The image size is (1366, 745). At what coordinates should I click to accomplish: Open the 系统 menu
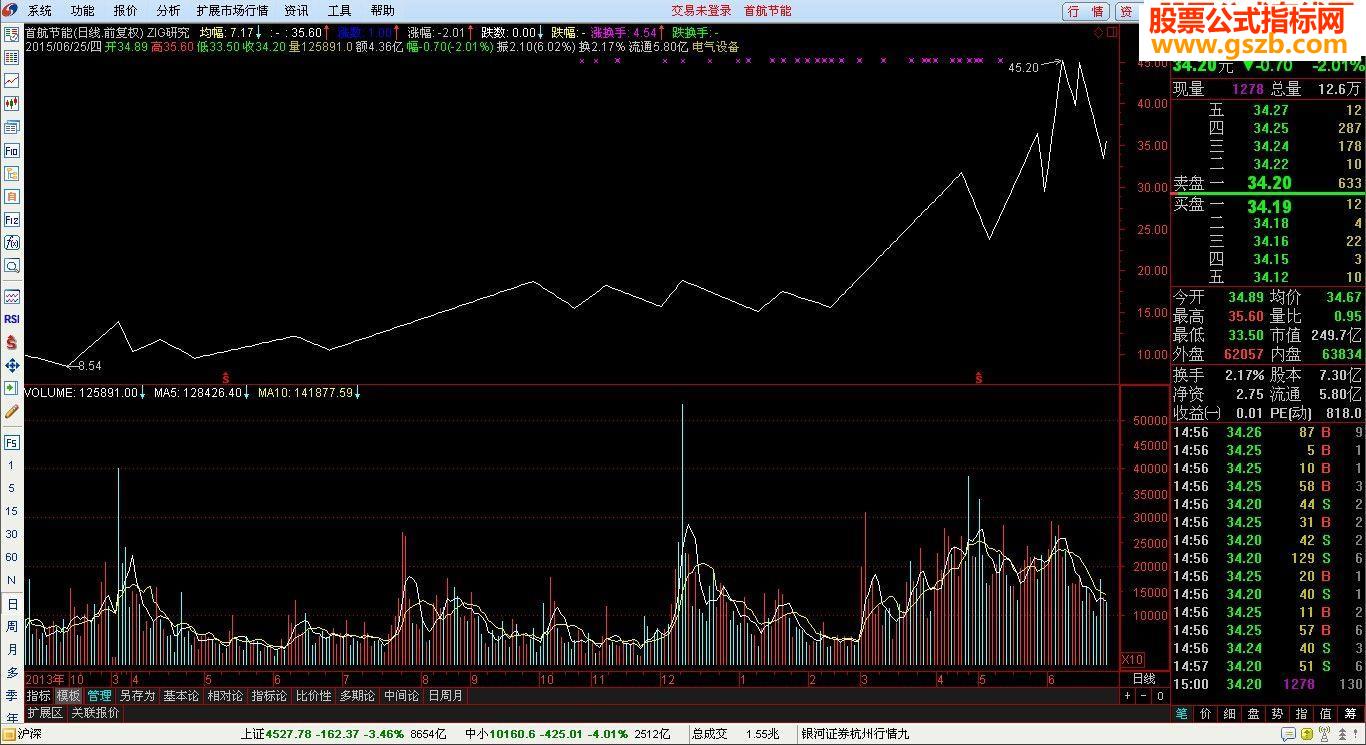coord(40,11)
